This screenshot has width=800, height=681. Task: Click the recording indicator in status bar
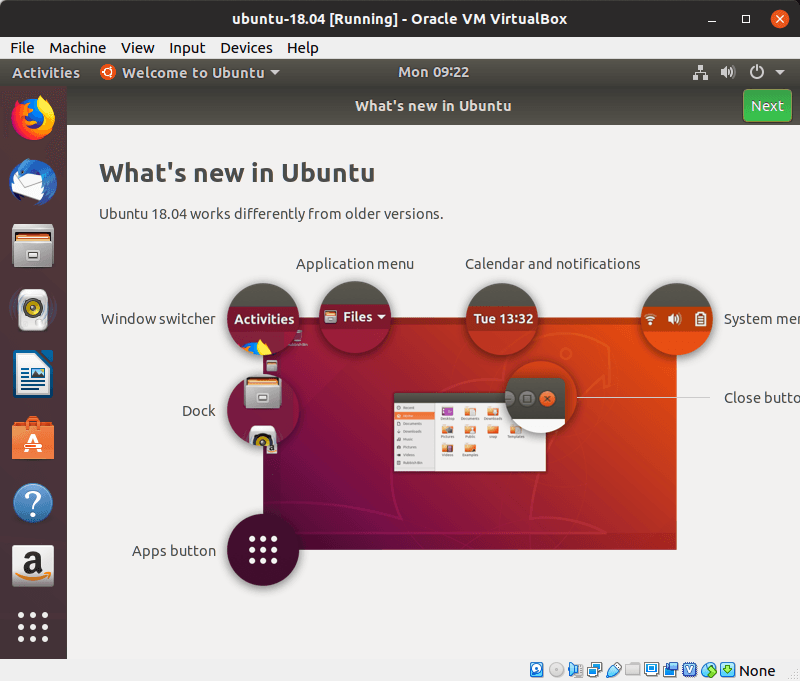coord(670,670)
